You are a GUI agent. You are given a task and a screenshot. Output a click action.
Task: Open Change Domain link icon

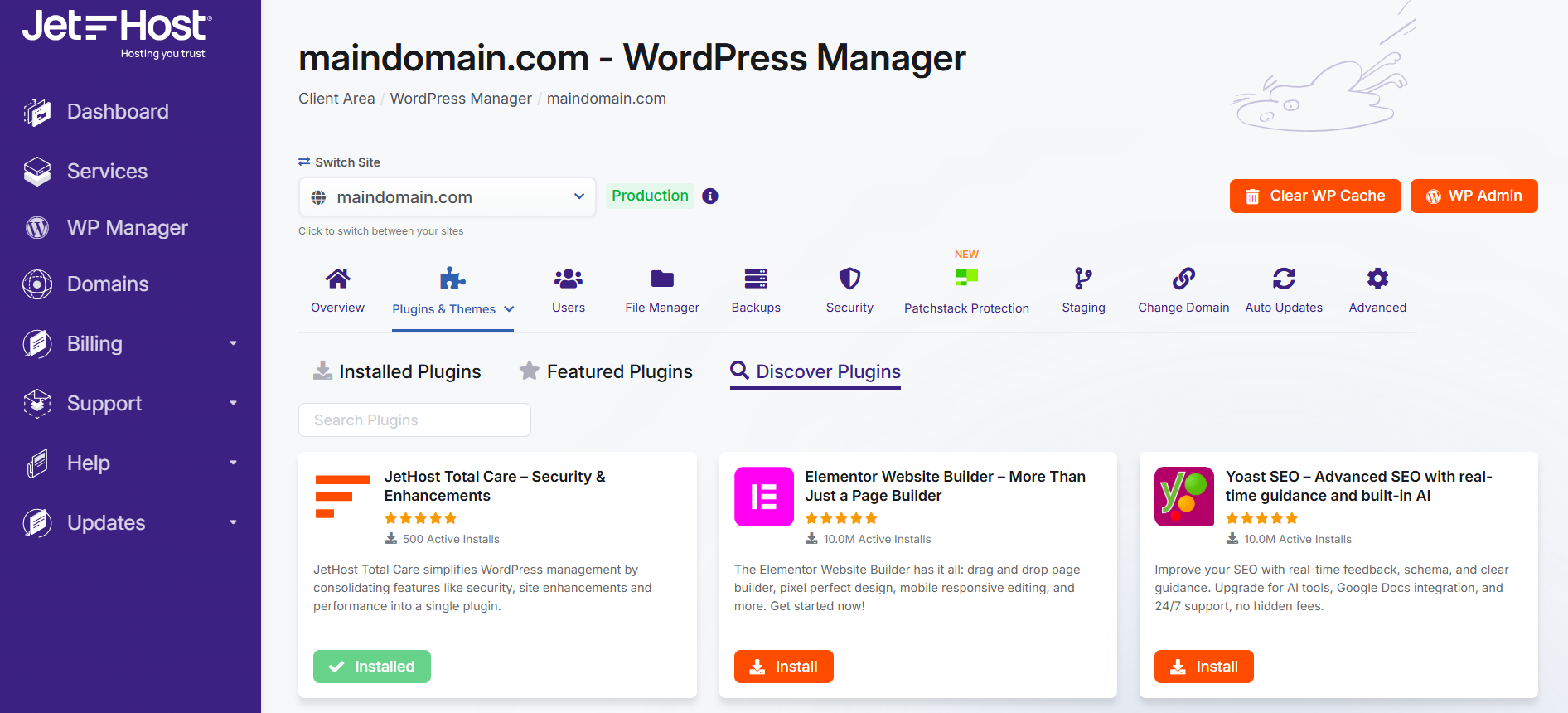coord(1183,279)
